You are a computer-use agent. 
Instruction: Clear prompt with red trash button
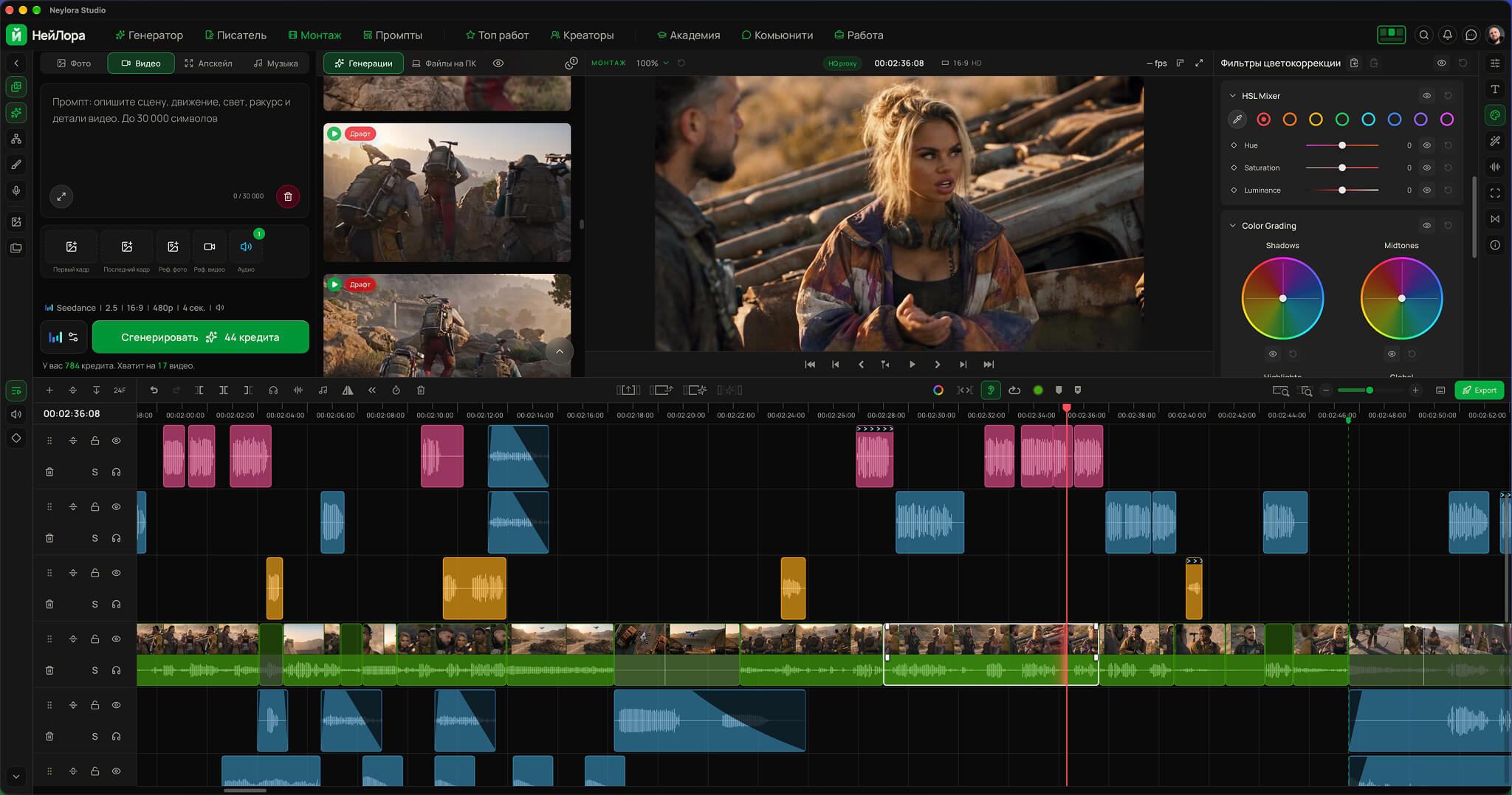coord(288,196)
